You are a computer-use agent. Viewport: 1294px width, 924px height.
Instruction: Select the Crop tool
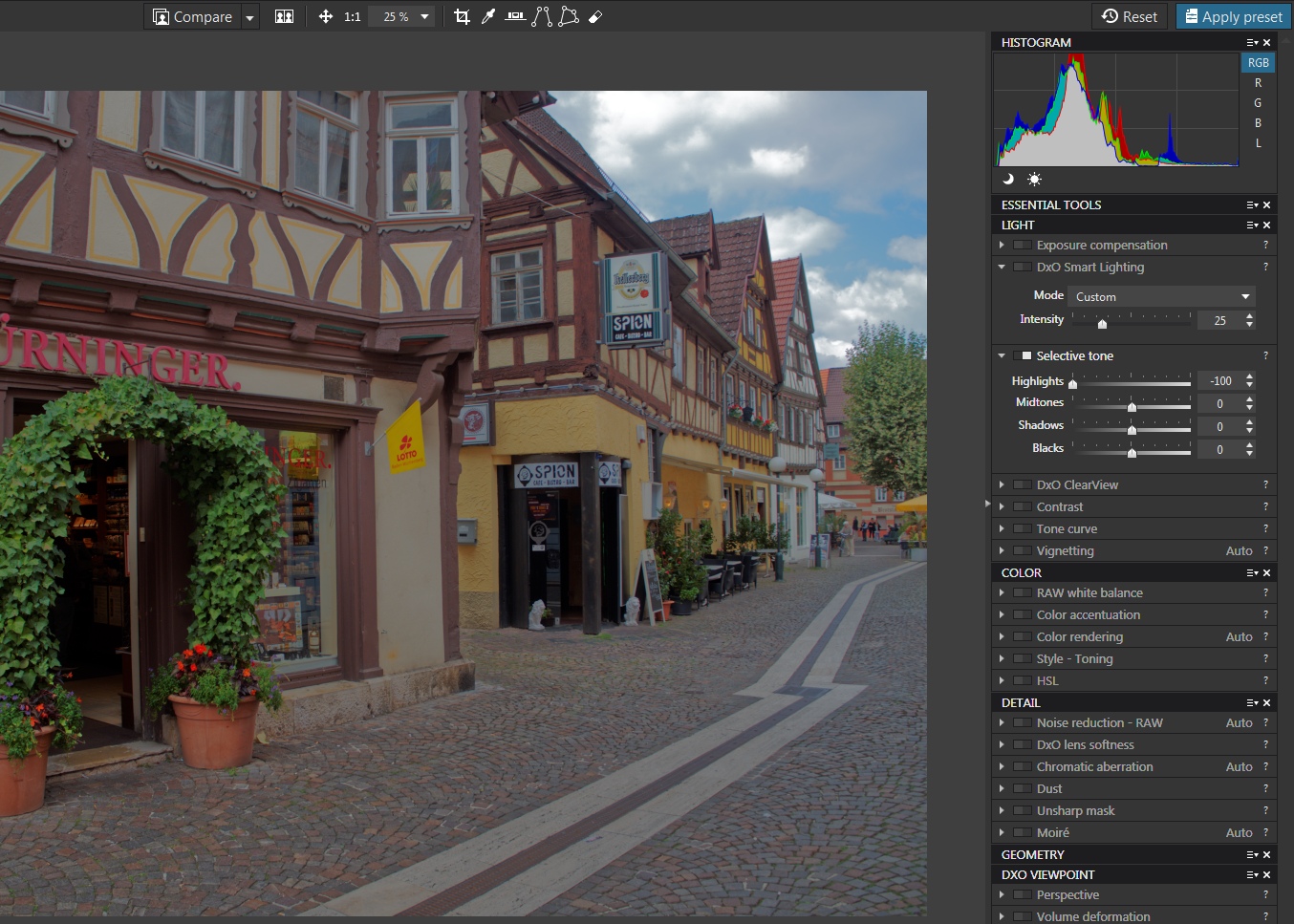coord(463,16)
